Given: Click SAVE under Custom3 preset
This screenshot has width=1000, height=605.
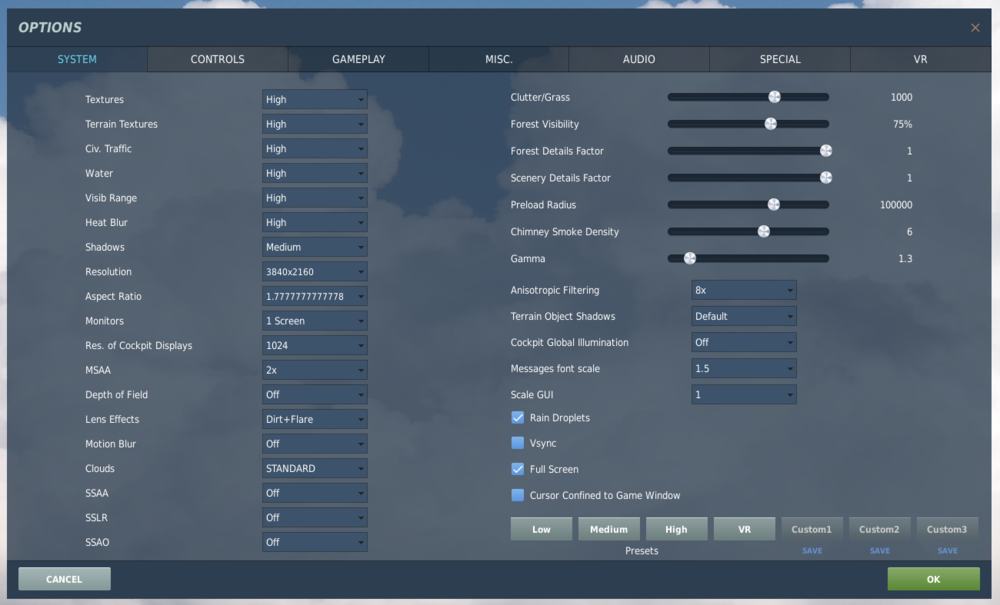Looking at the screenshot, I should 947,551.
